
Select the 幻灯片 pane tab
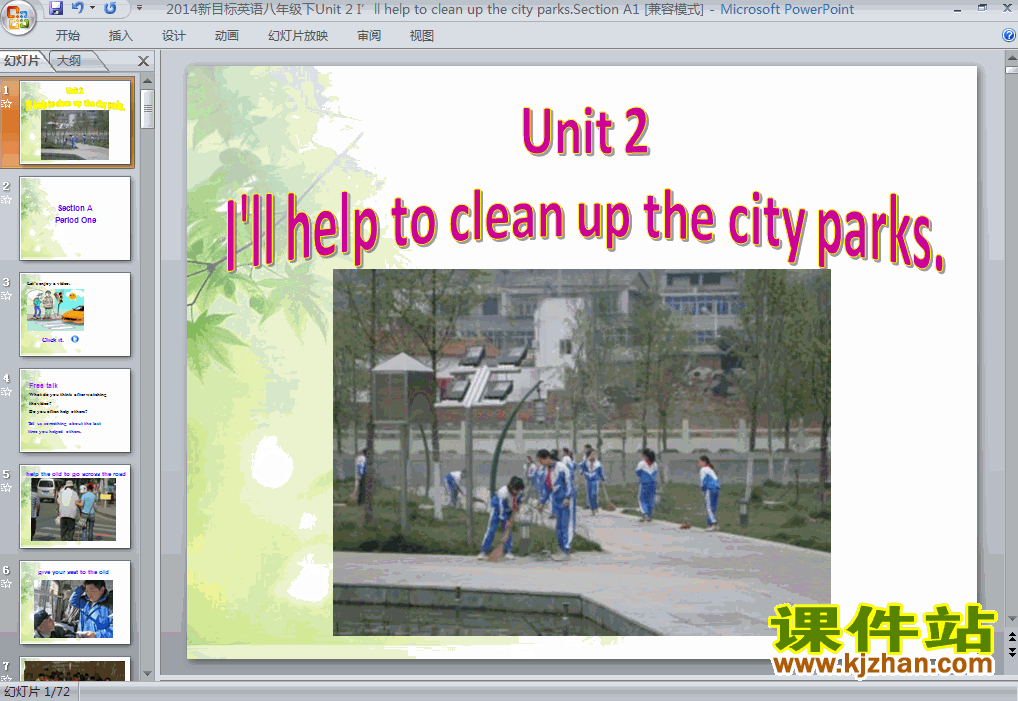21,60
